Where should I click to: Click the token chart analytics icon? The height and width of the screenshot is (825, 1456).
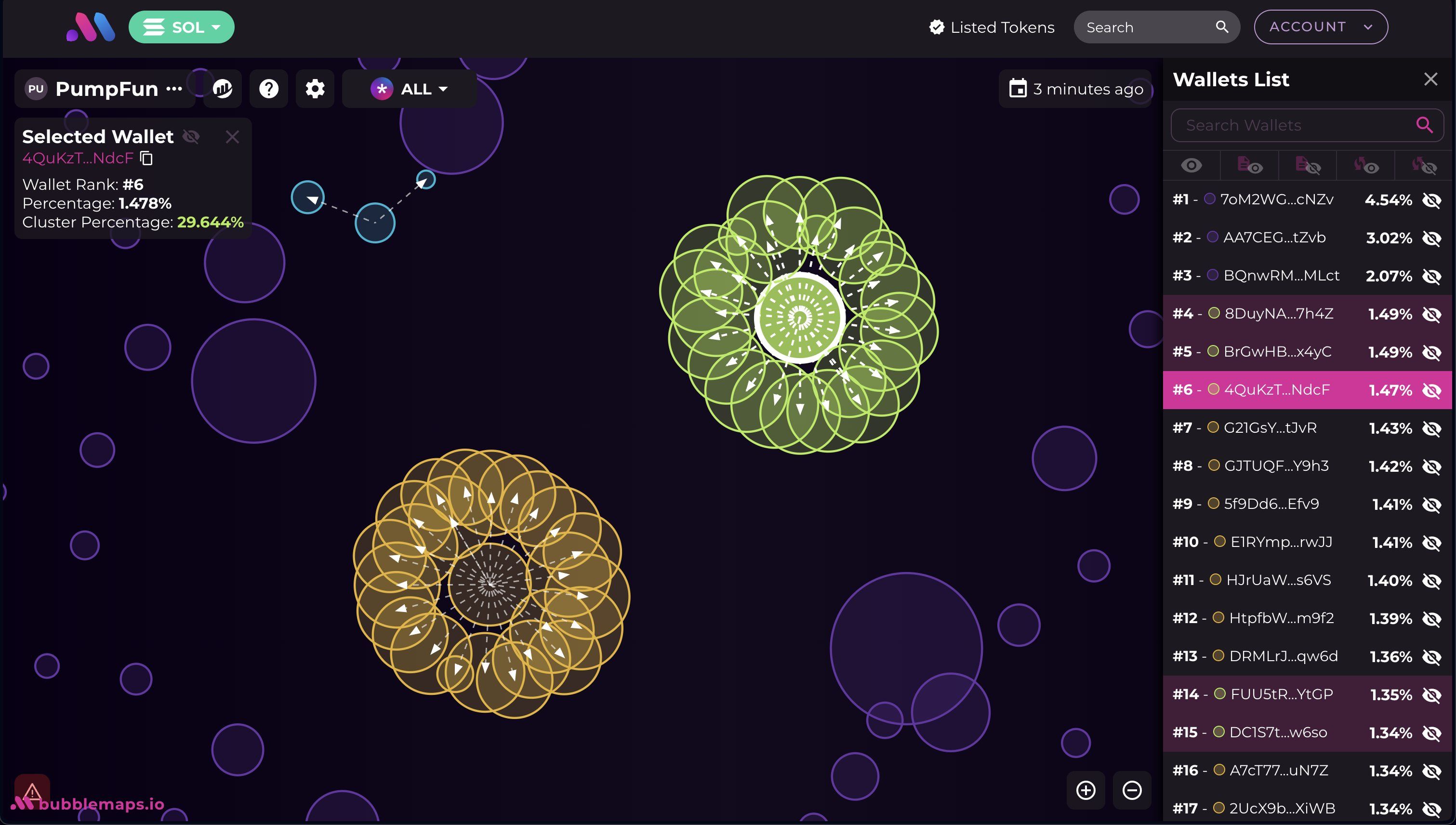[223, 89]
